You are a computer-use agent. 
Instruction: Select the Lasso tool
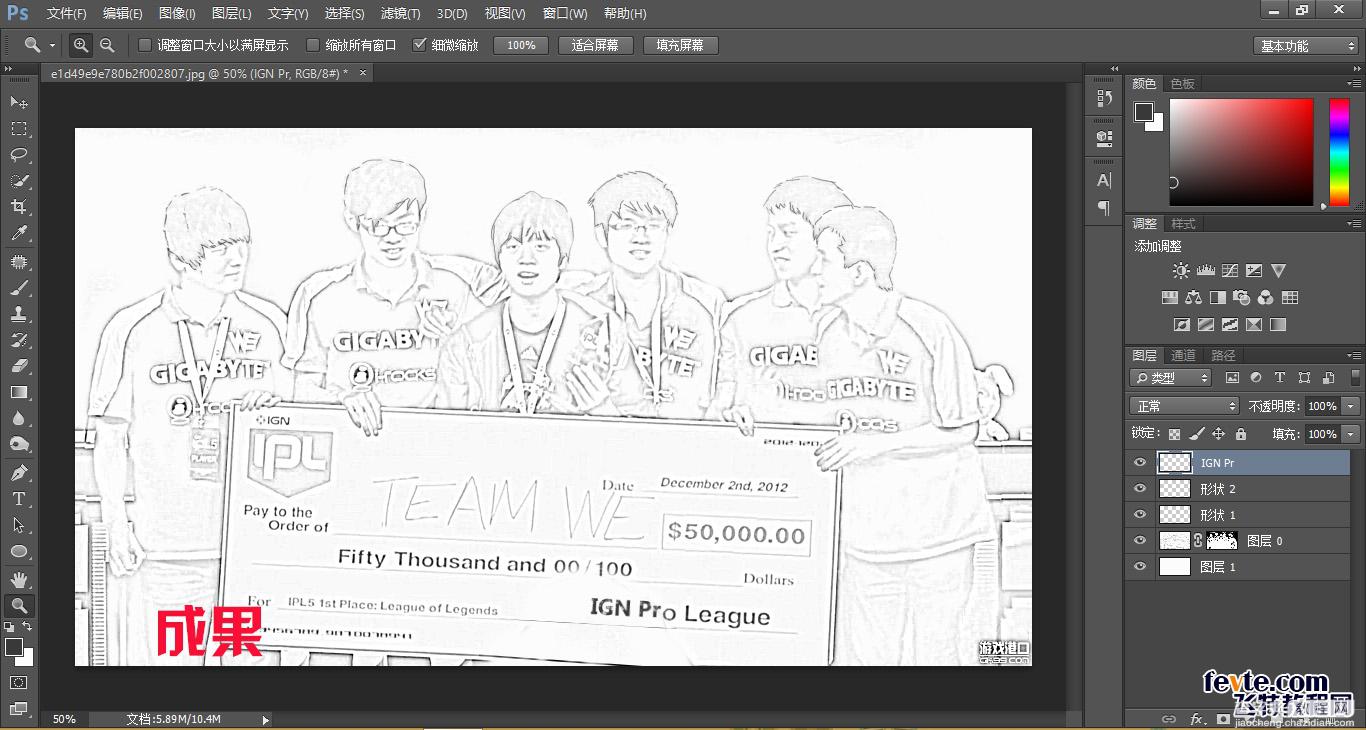pyautogui.click(x=18, y=155)
